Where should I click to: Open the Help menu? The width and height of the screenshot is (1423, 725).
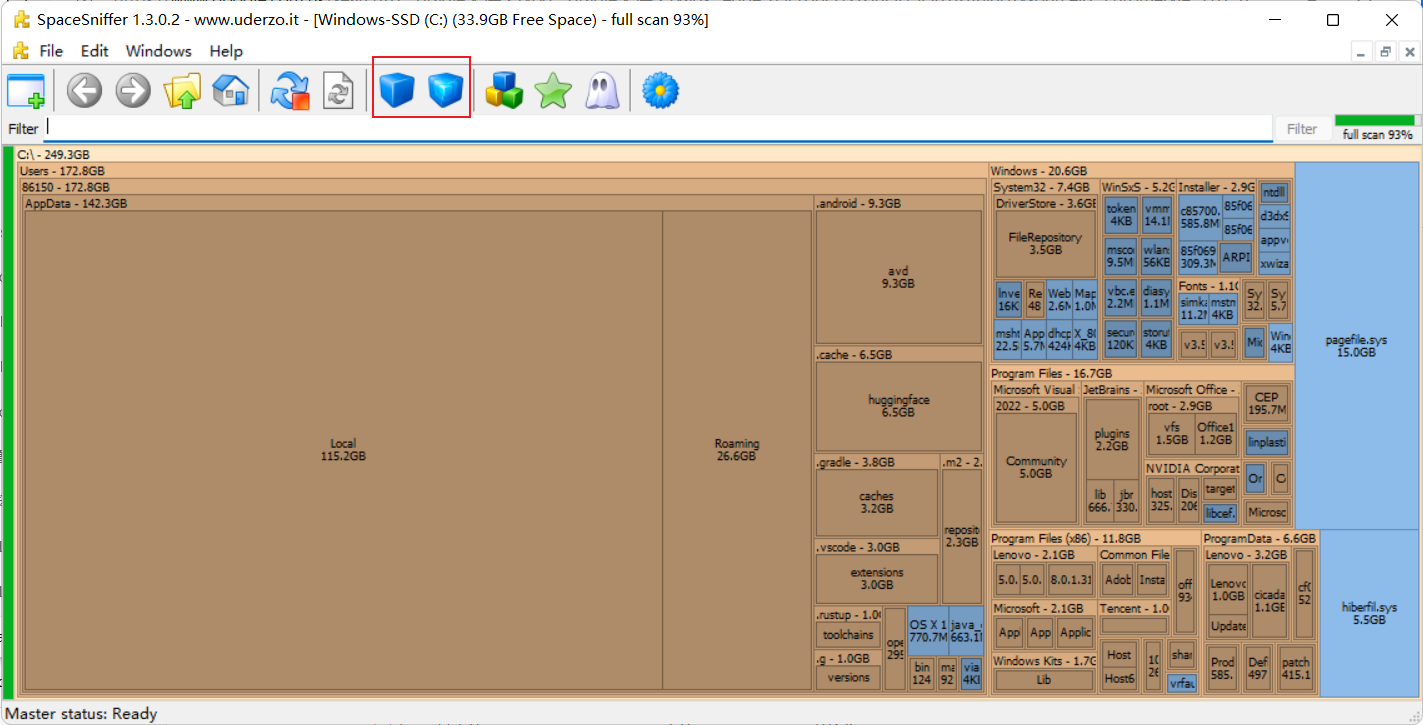(226, 51)
